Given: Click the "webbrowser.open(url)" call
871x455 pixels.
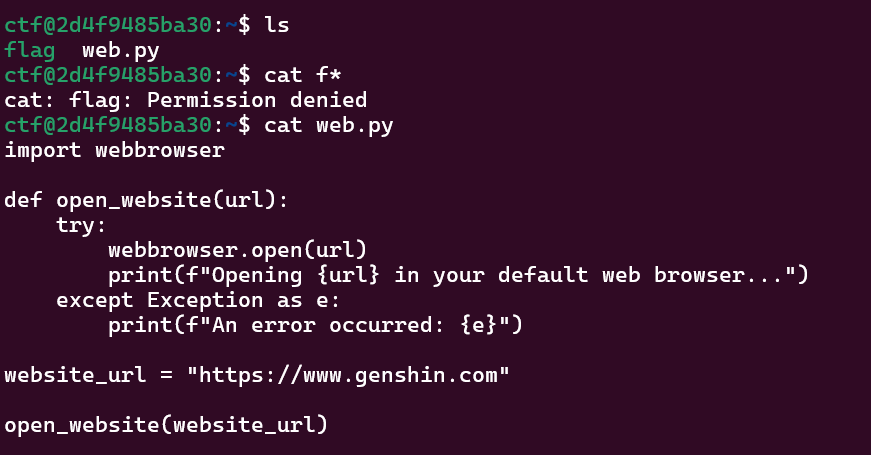Looking at the screenshot, I should [237, 250].
